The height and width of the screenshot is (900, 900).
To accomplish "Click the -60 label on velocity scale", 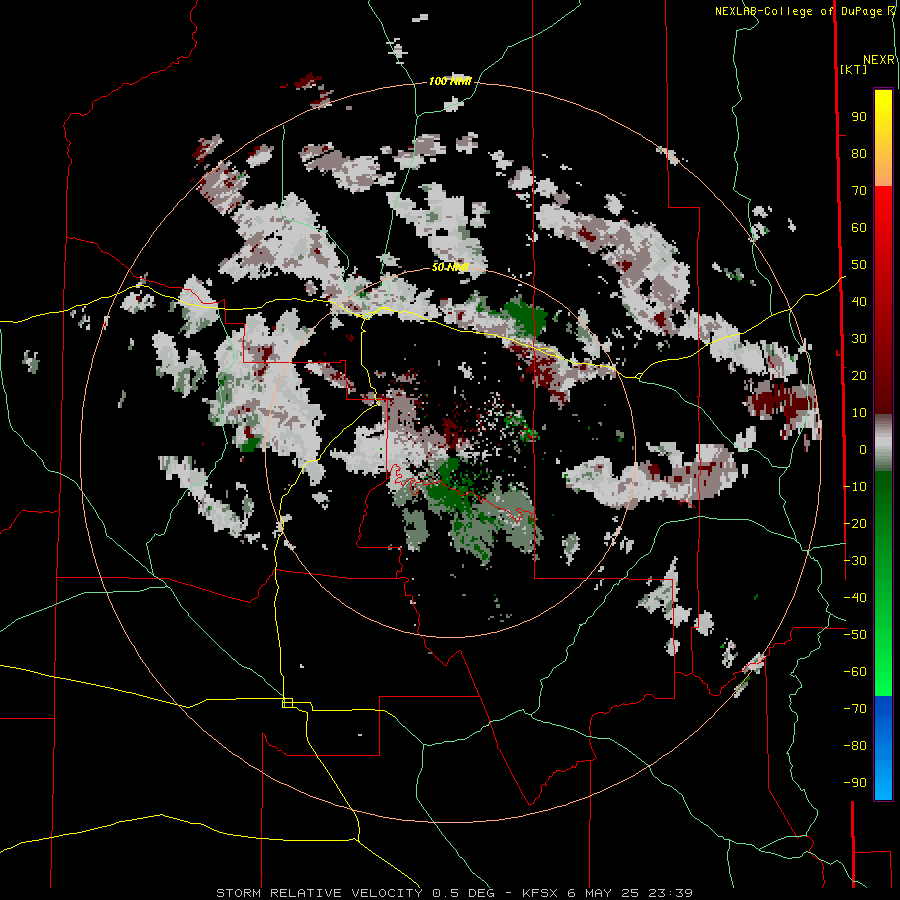I will click(855, 672).
